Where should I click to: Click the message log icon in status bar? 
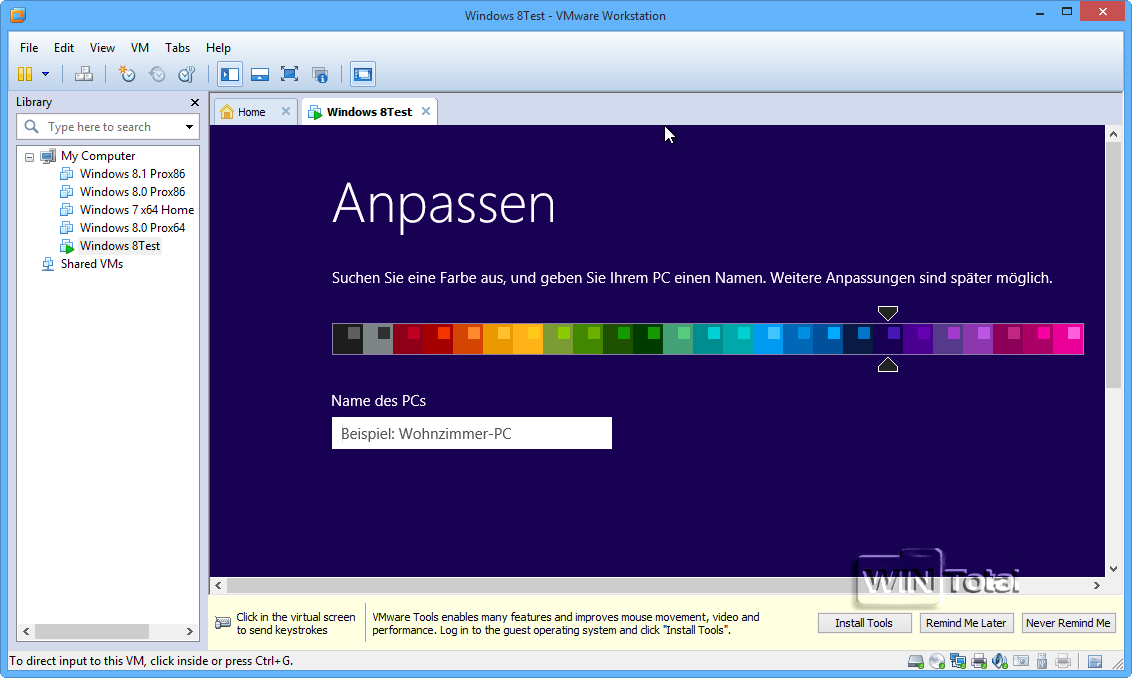(x=1095, y=661)
